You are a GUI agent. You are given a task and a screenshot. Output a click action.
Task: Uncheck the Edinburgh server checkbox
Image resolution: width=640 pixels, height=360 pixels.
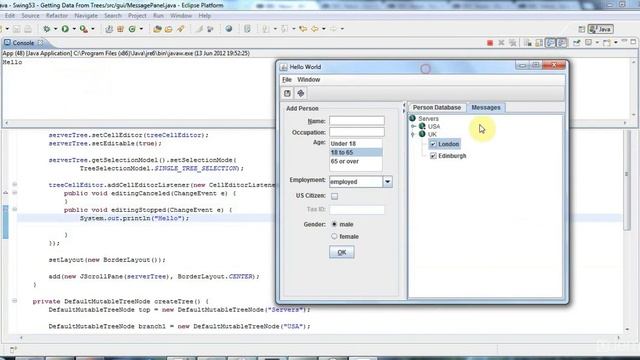click(433, 156)
